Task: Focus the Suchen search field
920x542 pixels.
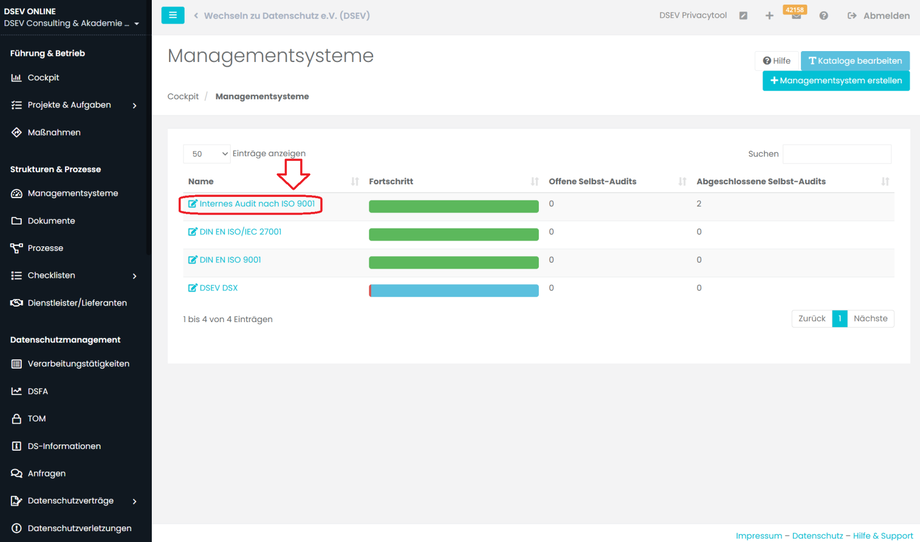Action: [837, 154]
